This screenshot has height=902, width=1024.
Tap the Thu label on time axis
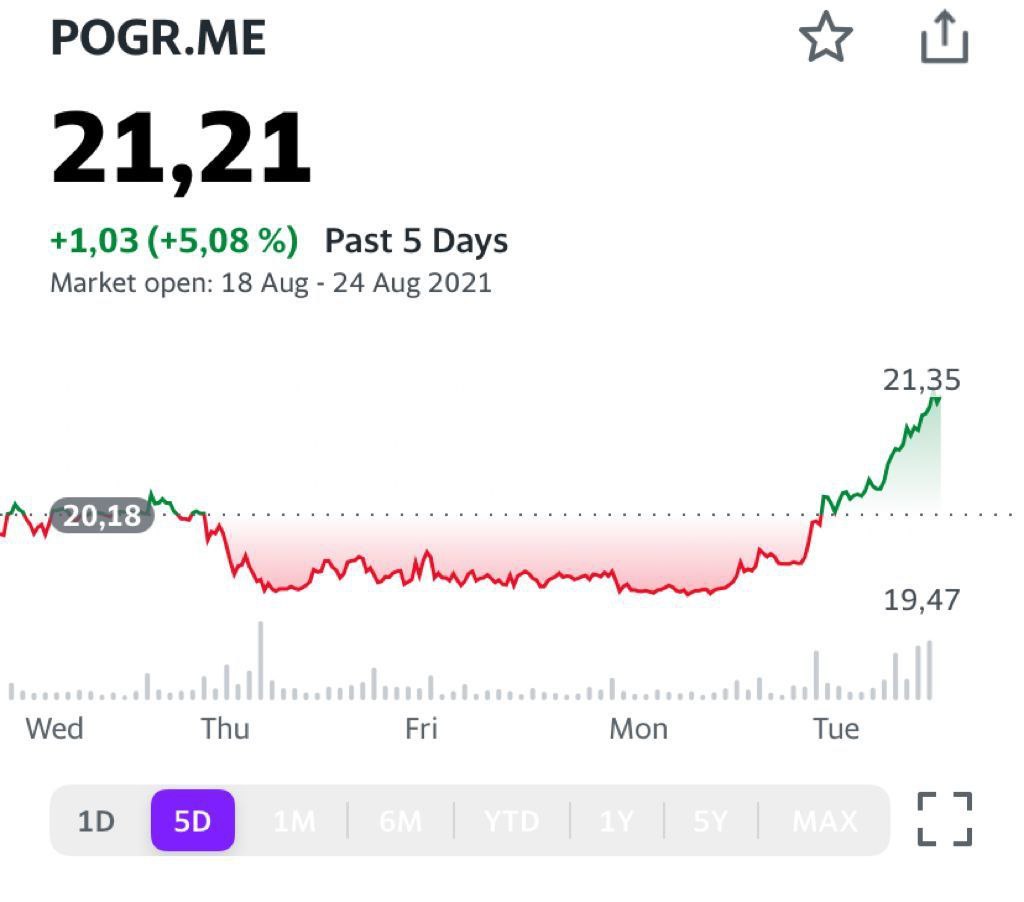point(225,728)
